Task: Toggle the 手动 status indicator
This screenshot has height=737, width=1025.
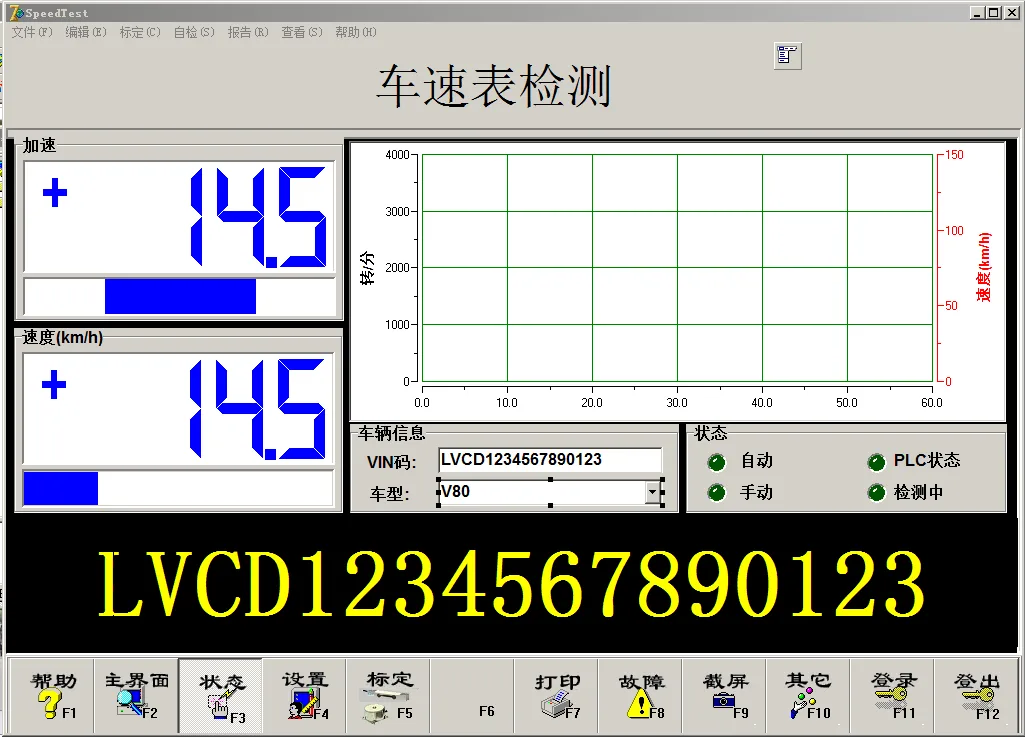Action: pyautogui.click(x=716, y=492)
